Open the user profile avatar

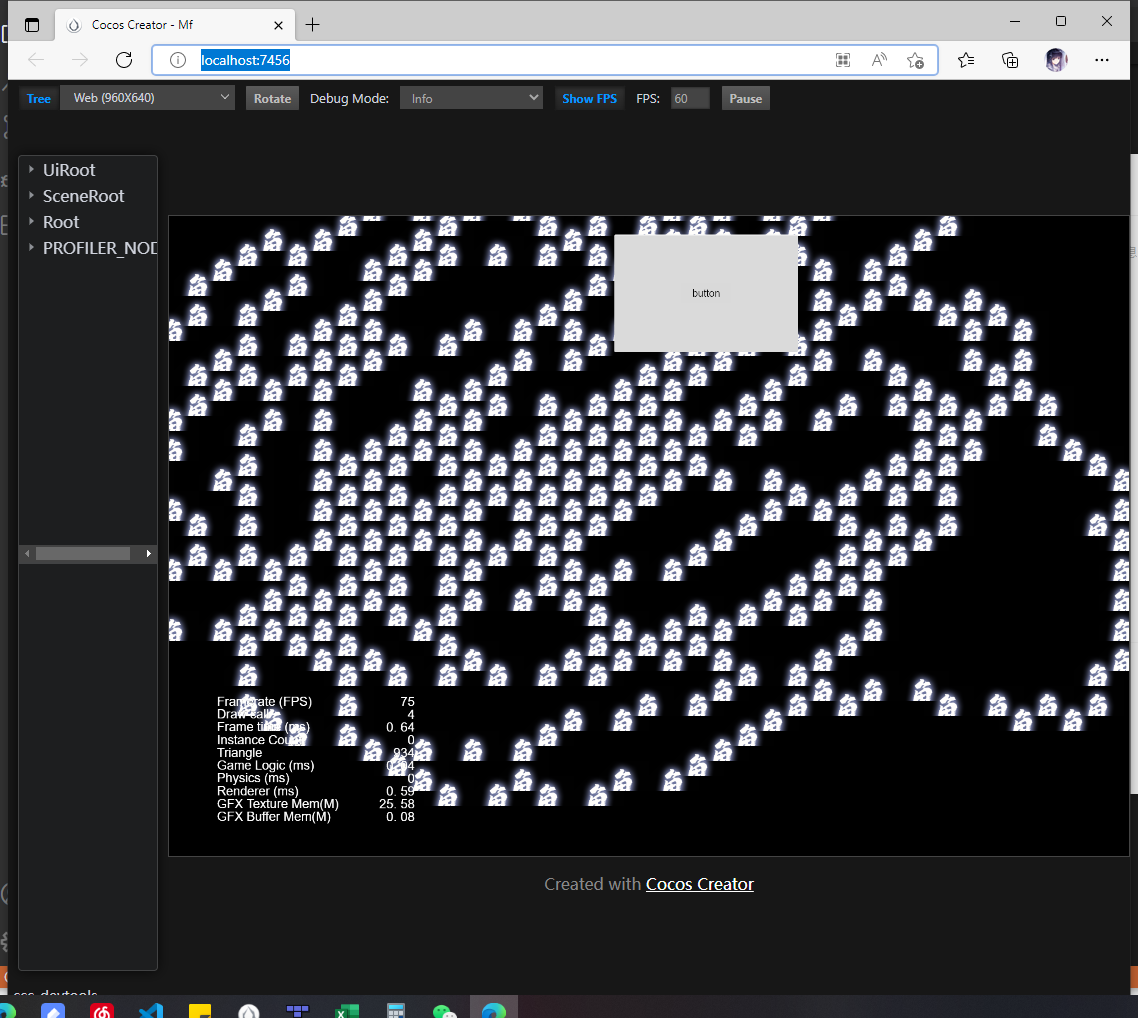click(x=1056, y=60)
